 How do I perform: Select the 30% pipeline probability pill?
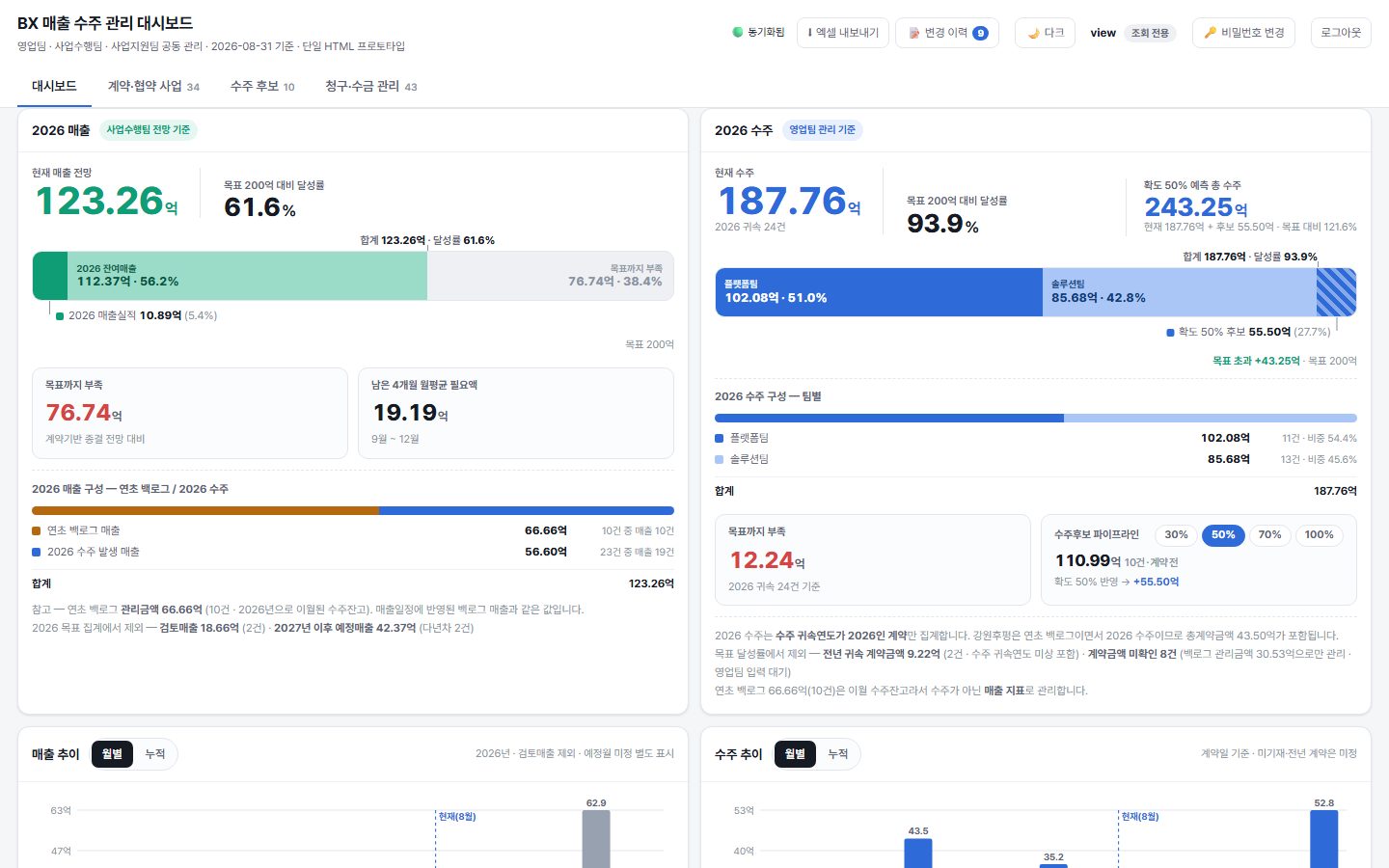pos(1176,535)
